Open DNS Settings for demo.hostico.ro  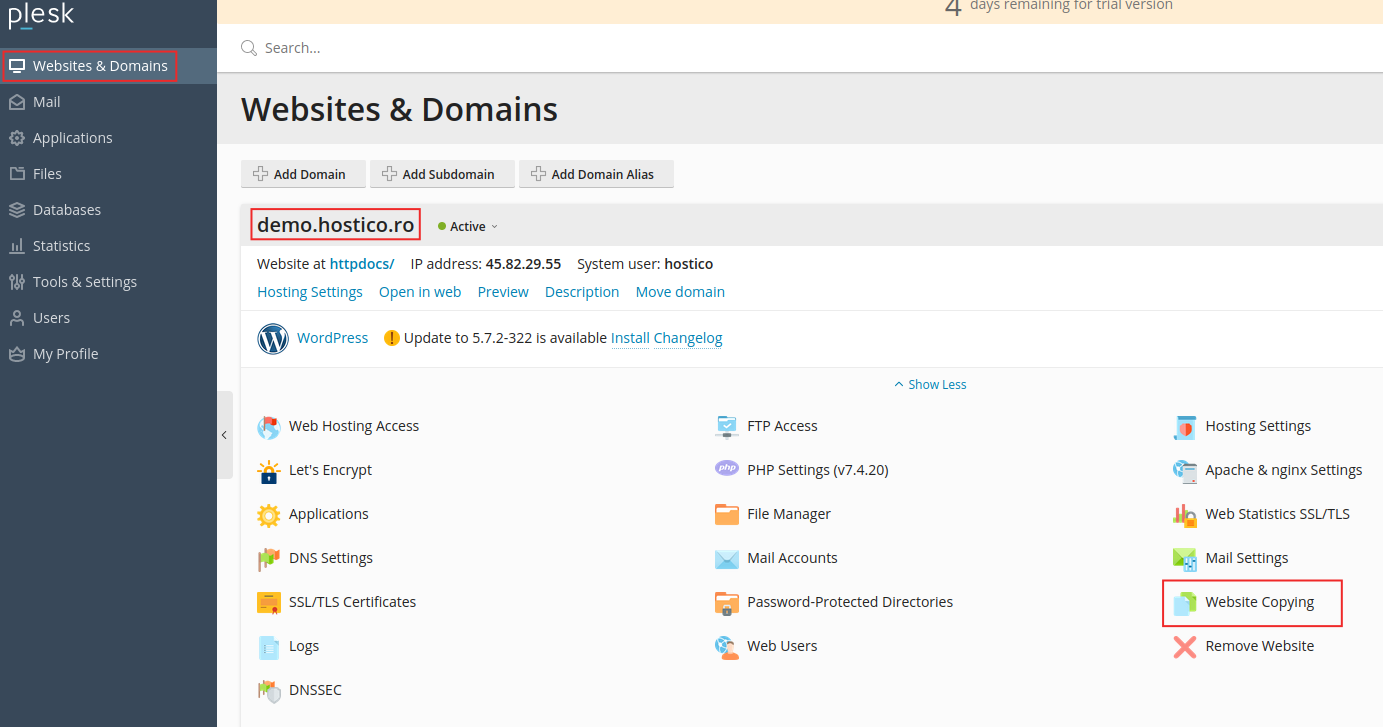click(329, 558)
